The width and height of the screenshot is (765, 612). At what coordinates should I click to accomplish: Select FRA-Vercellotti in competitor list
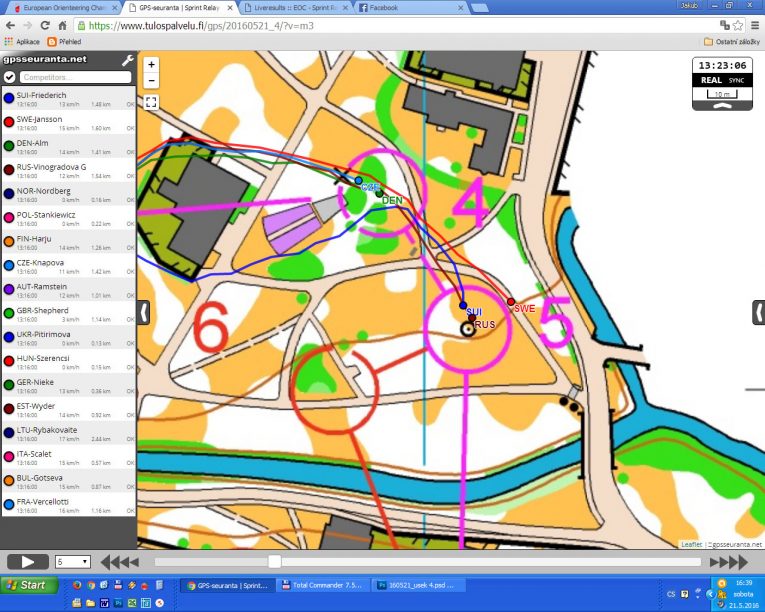coord(69,505)
